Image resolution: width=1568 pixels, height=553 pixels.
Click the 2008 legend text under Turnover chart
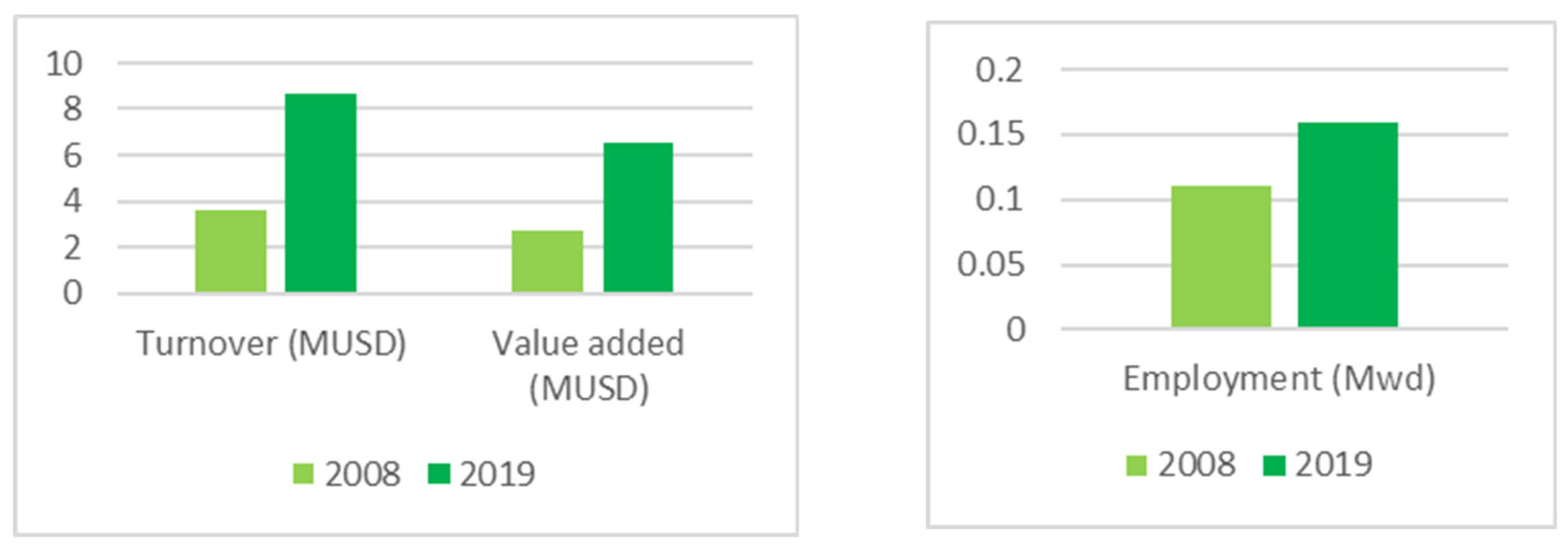(363, 473)
